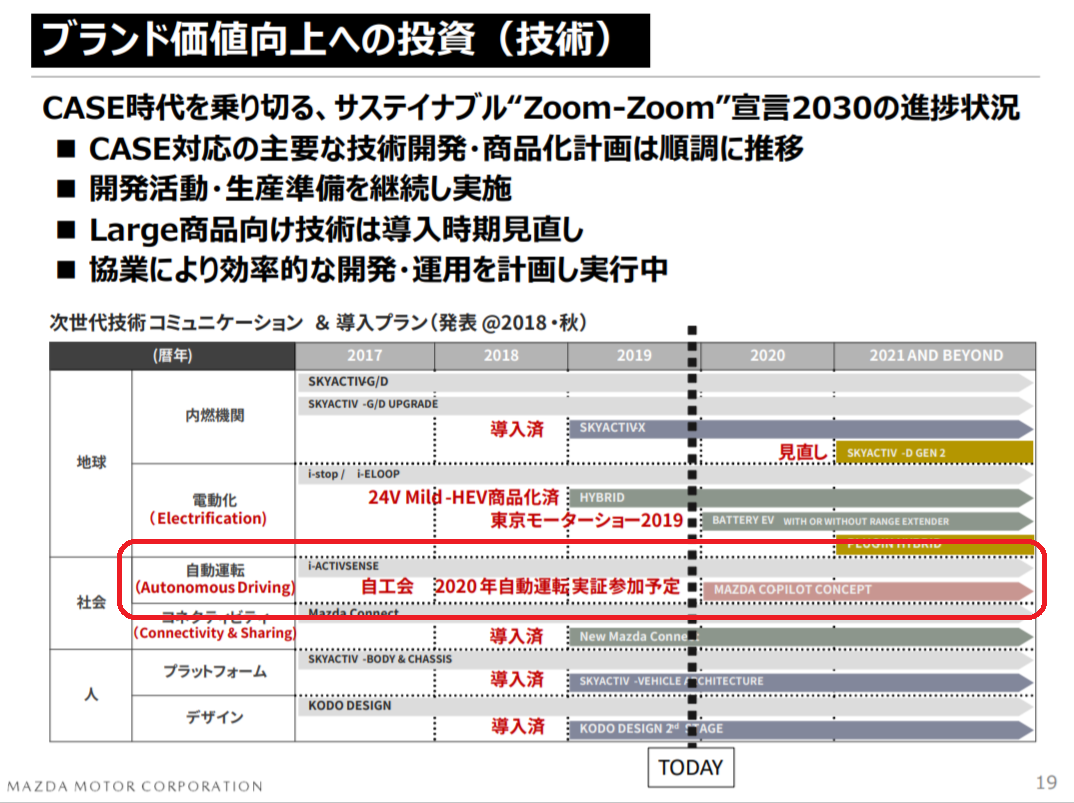The height and width of the screenshot is (803, 1074).
Task: Click the MAZDA COPILOT CONCEPT bar
Action: click(868, 590)
